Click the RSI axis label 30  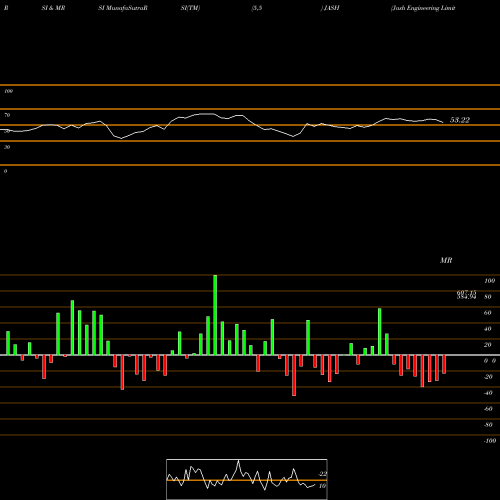[x=7, y=147]
